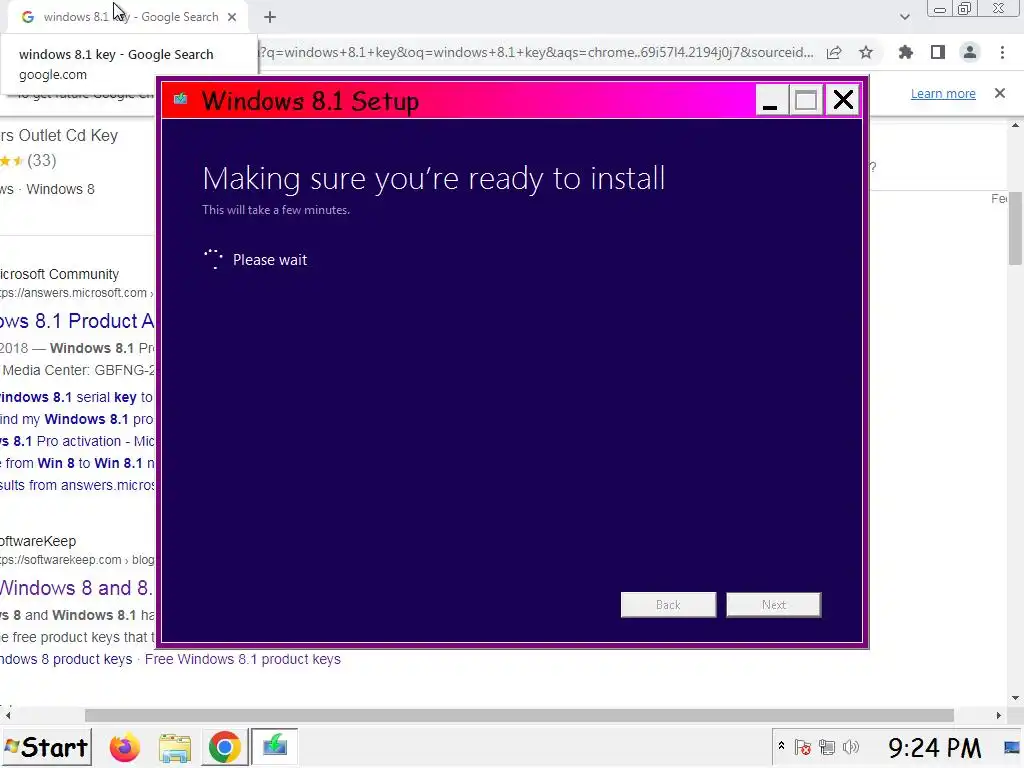Click the Next button in Setup
1024x768 pixels.
[773, 605]
